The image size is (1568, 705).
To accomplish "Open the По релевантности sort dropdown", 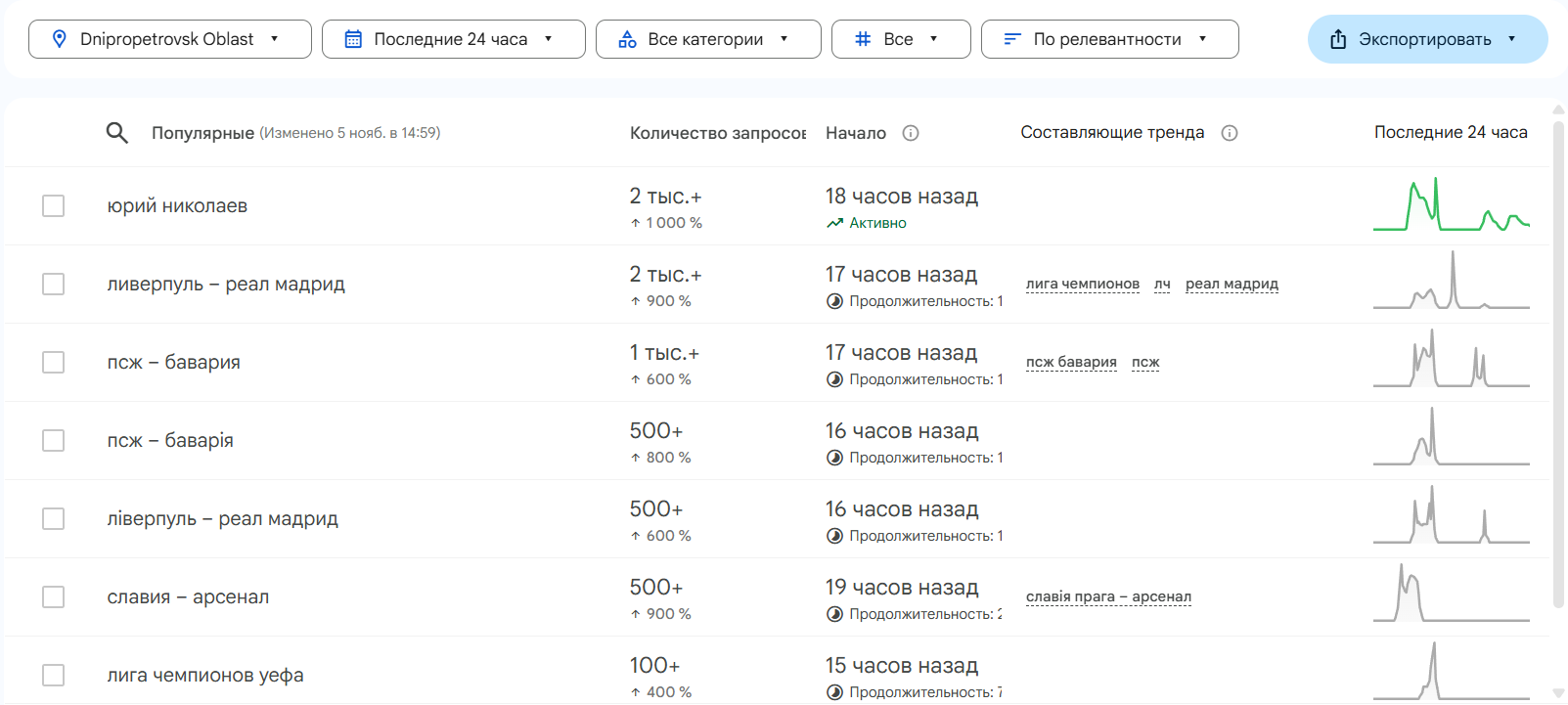I will tap(1109, 39).
